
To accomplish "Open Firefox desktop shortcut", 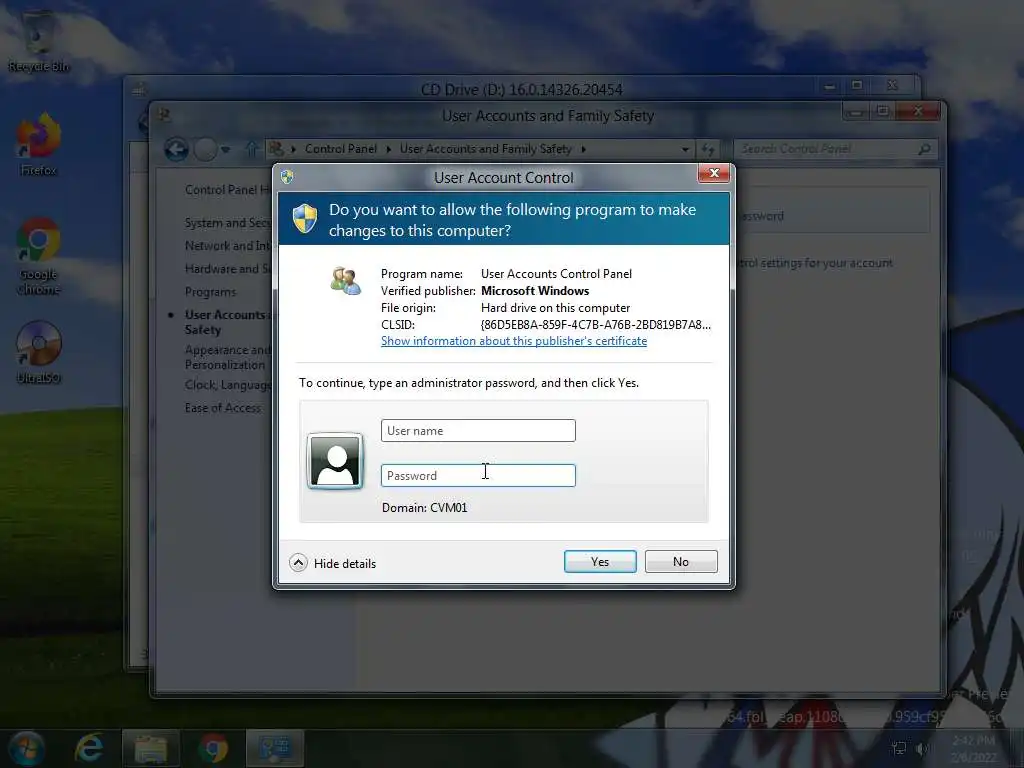I will [x=38, y=145].
